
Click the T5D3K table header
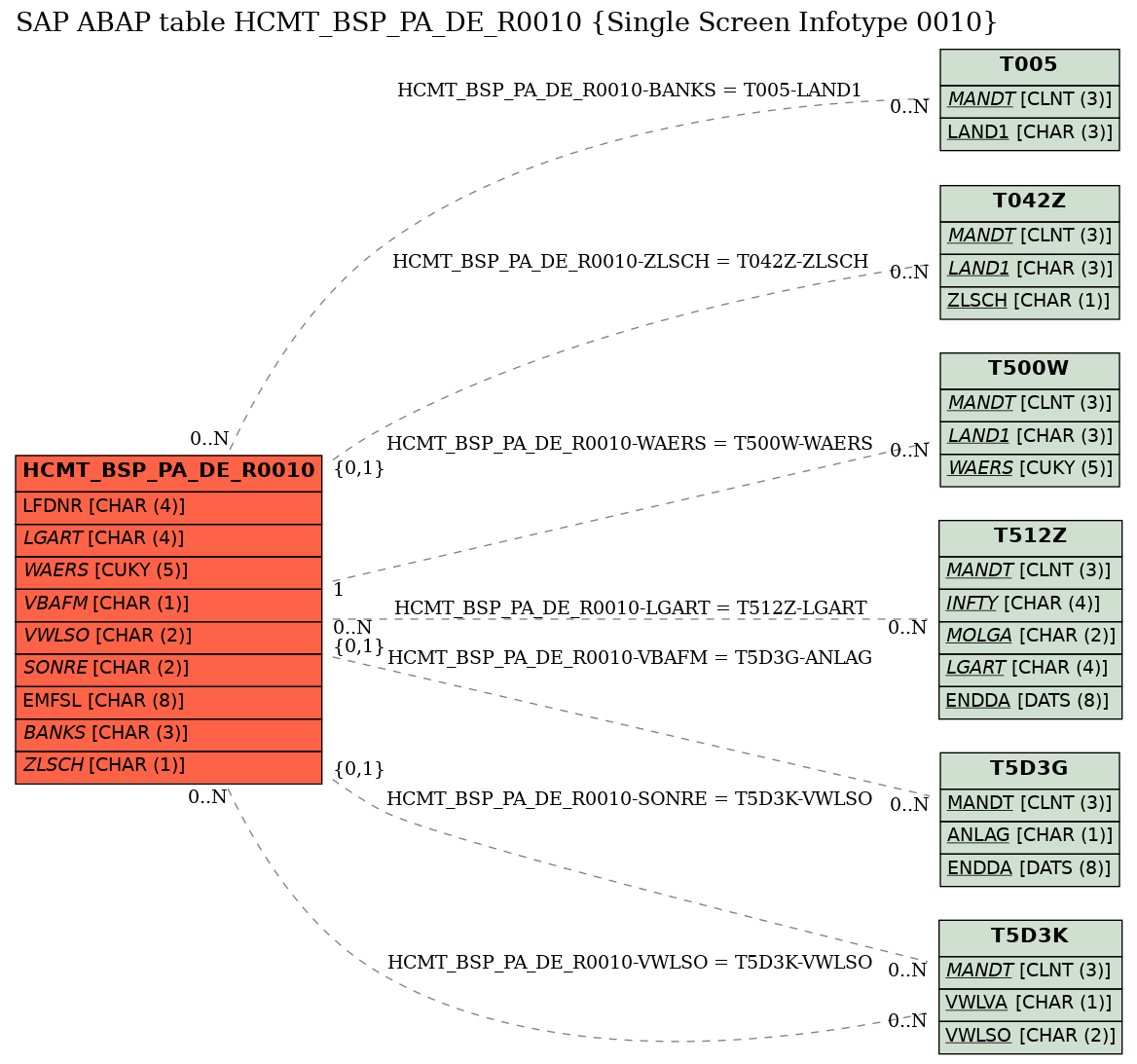coord(1030,937)
